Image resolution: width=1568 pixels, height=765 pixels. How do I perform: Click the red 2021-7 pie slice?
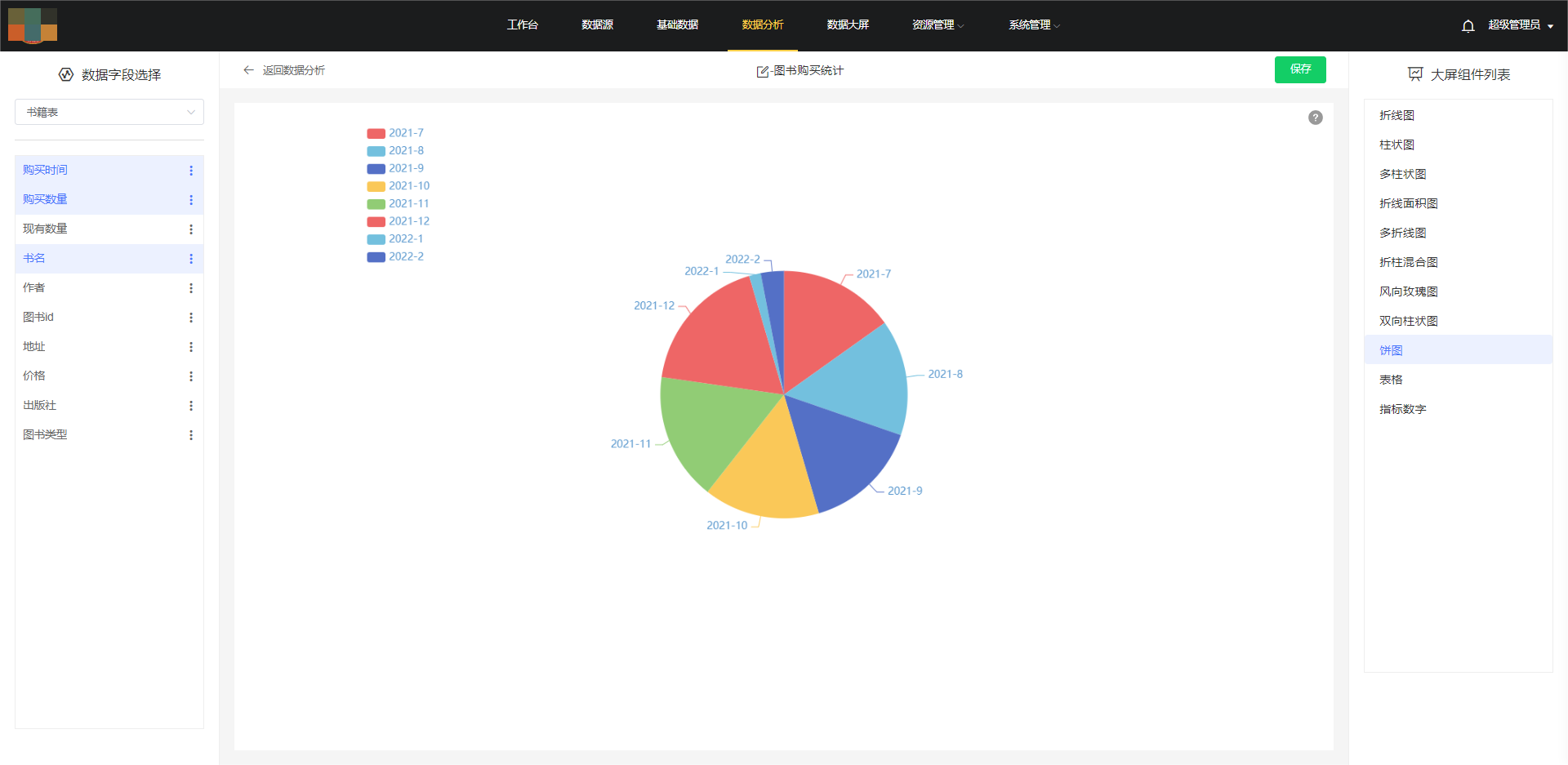pyautogui.click(x=825, y=322)
